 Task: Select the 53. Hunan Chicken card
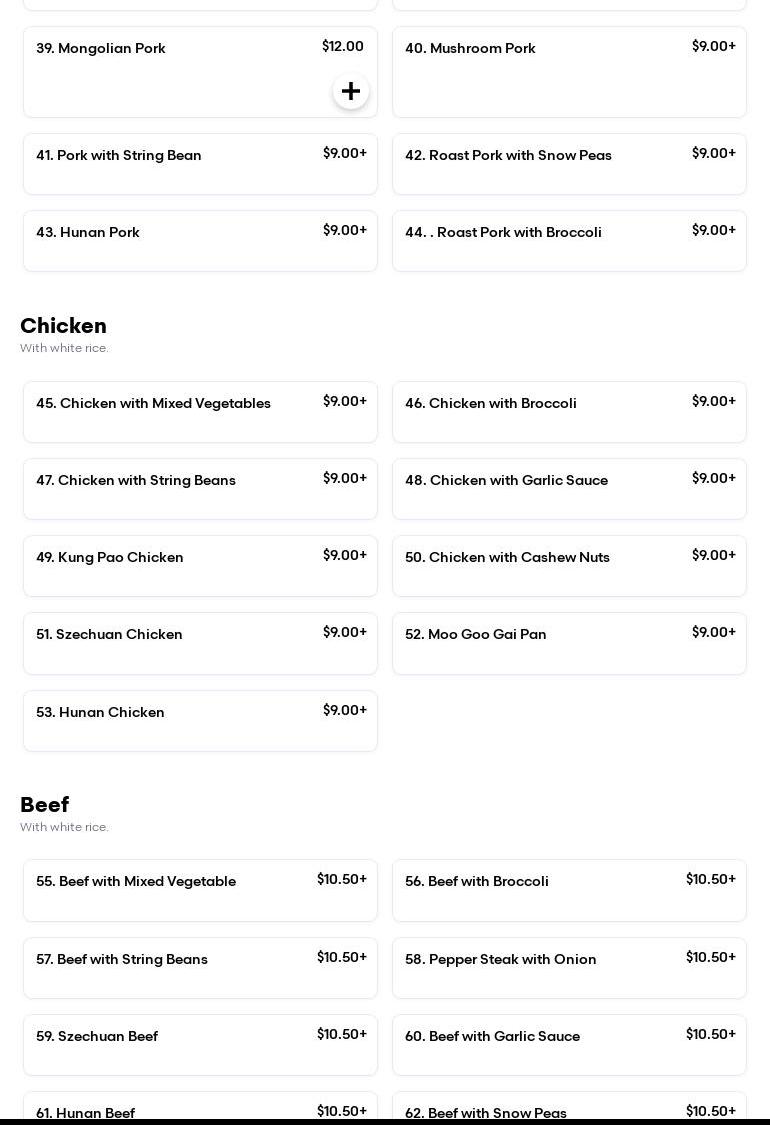coord(200,721)
